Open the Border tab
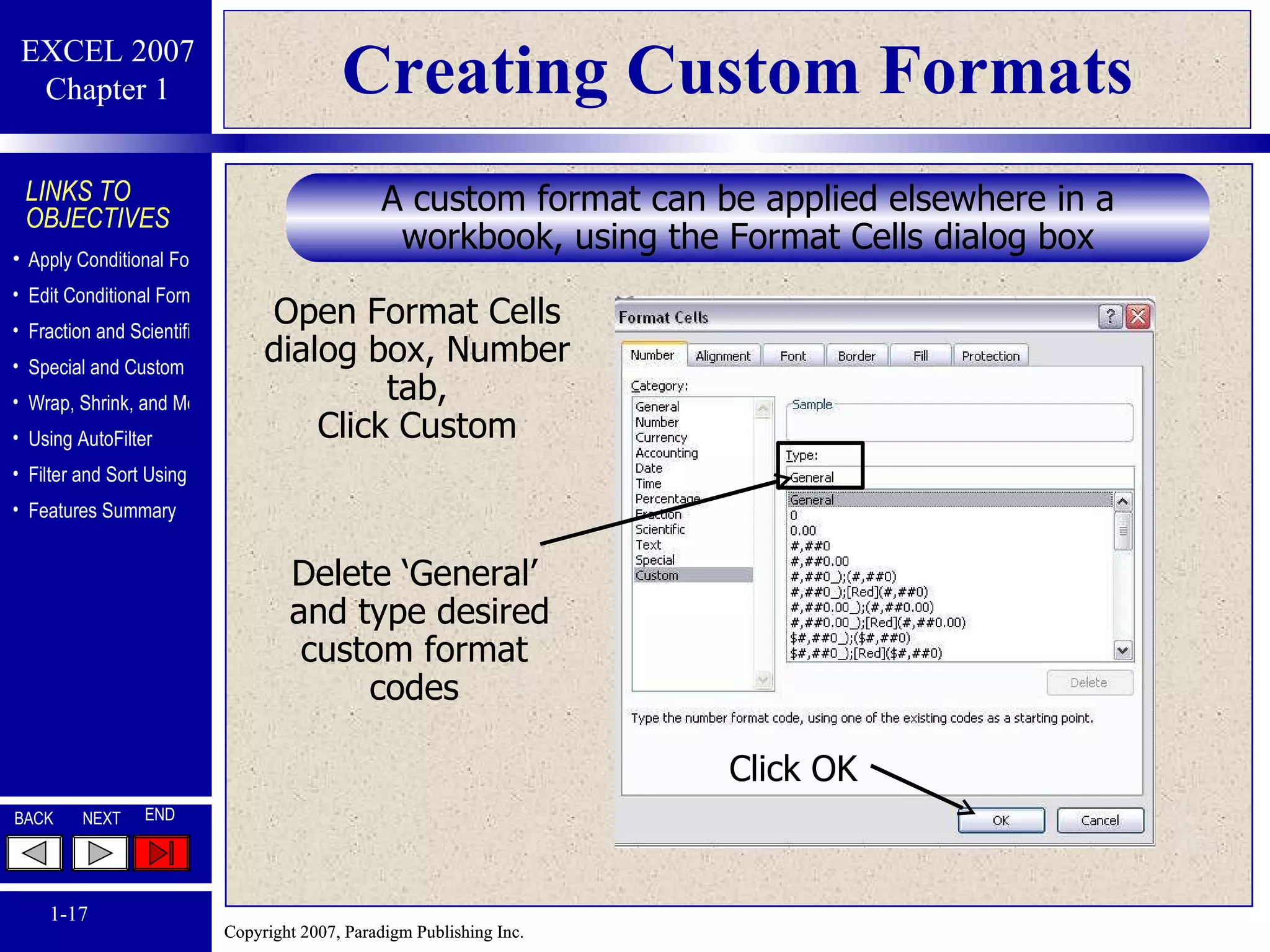The image size is (1270, 952). pos(857,356)
